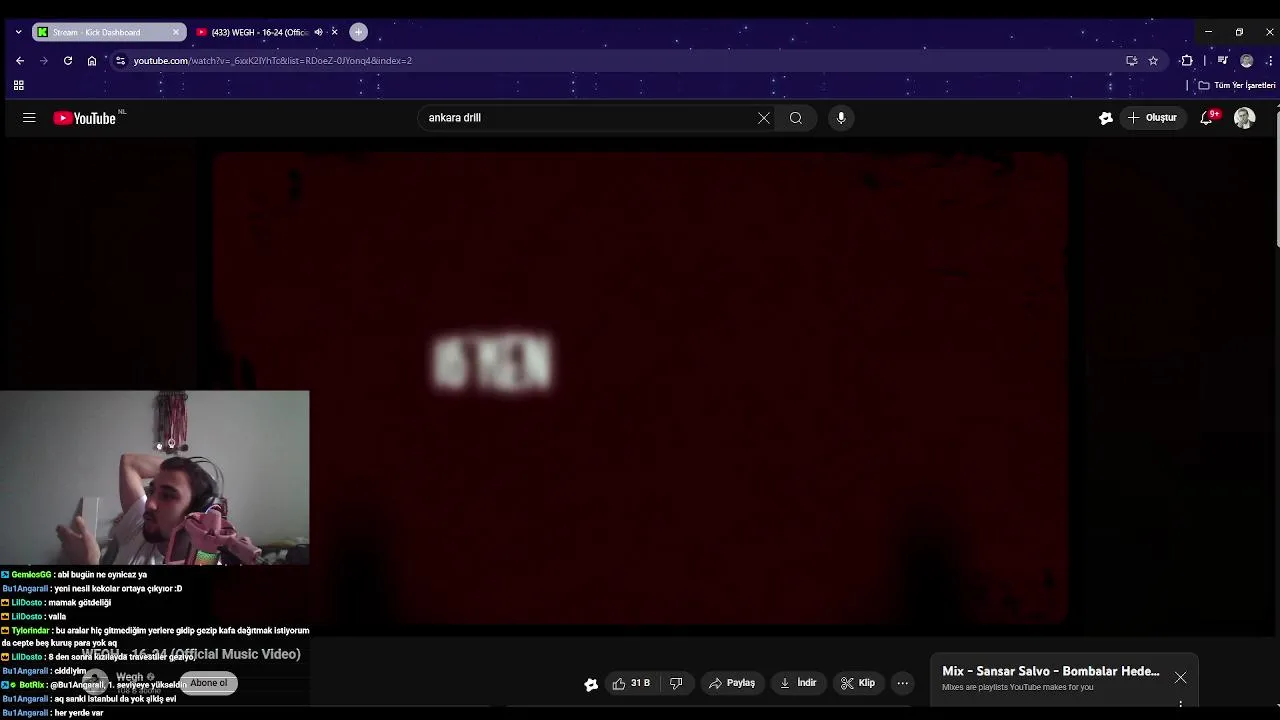
Task: Install app icon in address bar
Action: pos(1132,61)
